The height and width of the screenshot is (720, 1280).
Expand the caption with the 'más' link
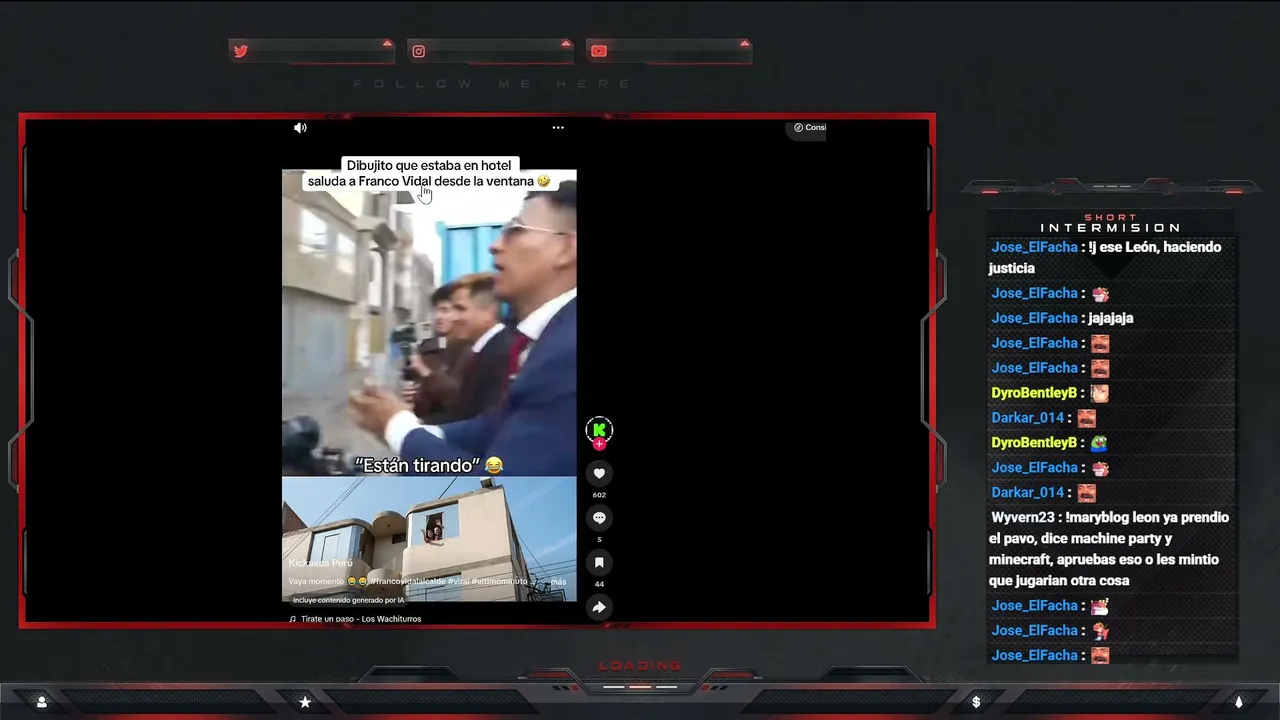558,581
